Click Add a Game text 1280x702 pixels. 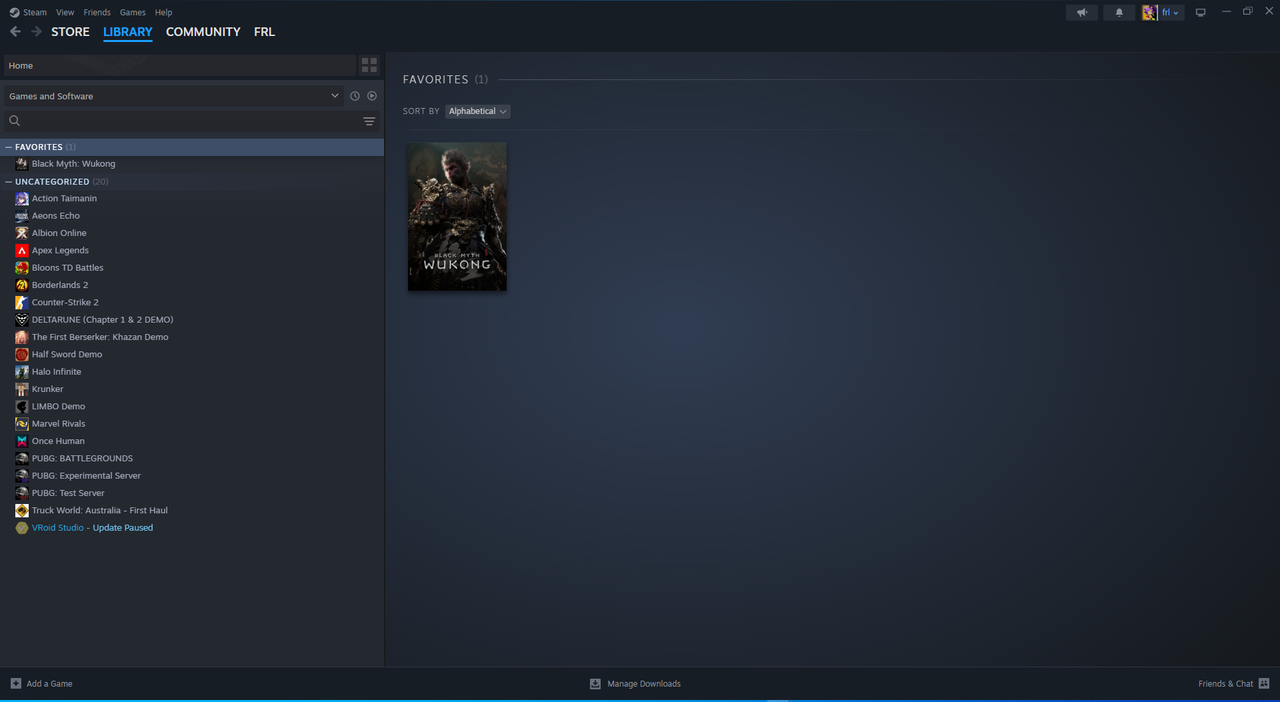pyautogui.click(x=49, y=684)
